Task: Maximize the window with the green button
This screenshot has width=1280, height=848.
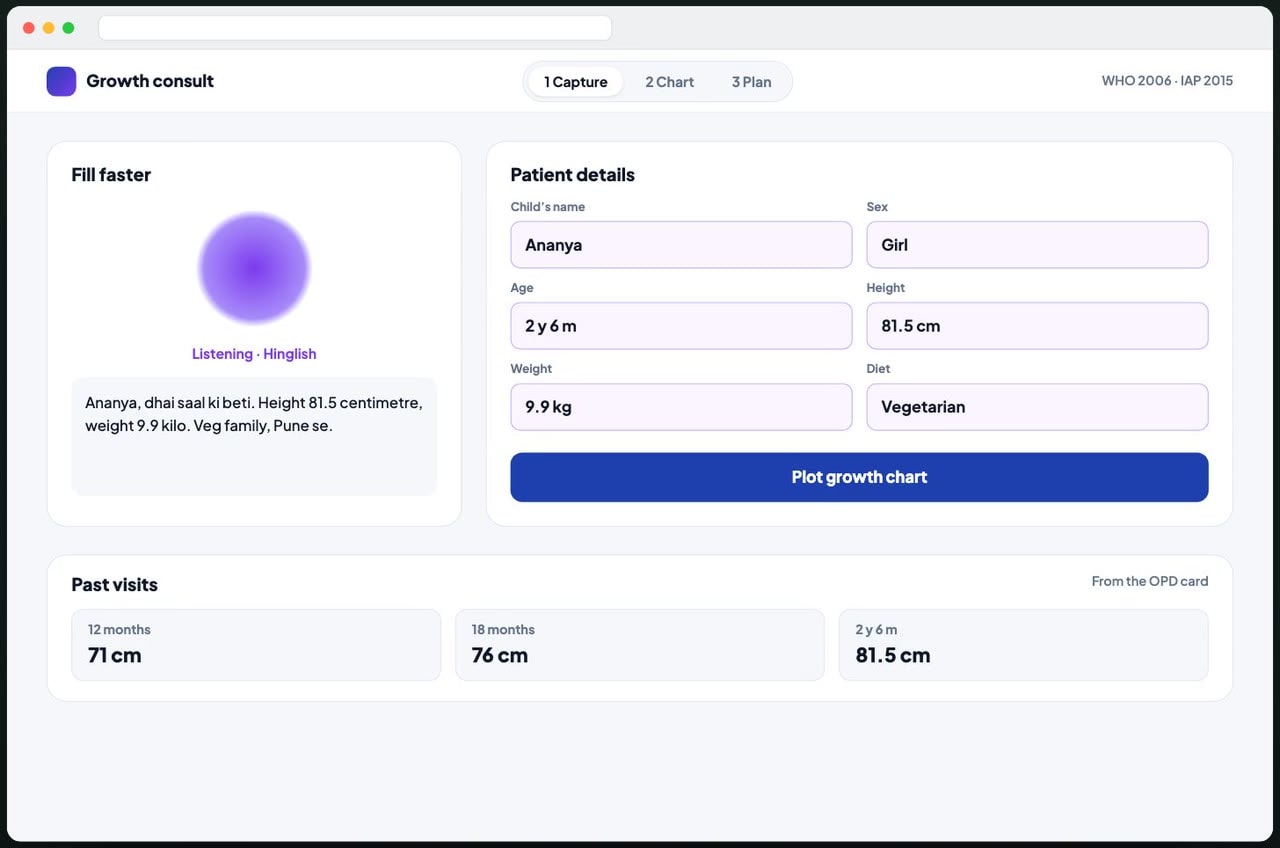Action: (x=69, y=28)
